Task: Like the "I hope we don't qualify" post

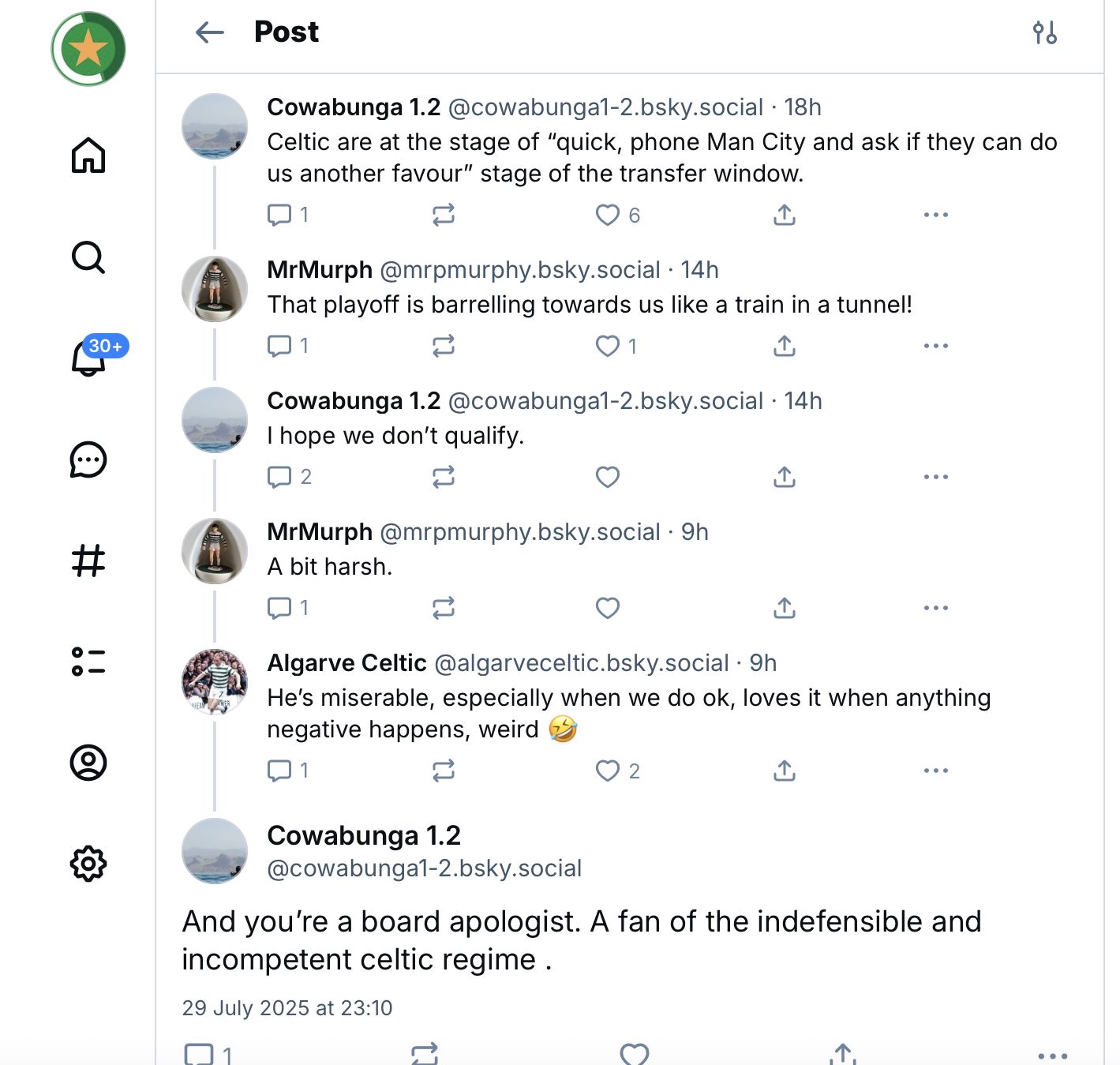Action: point(607,477)
